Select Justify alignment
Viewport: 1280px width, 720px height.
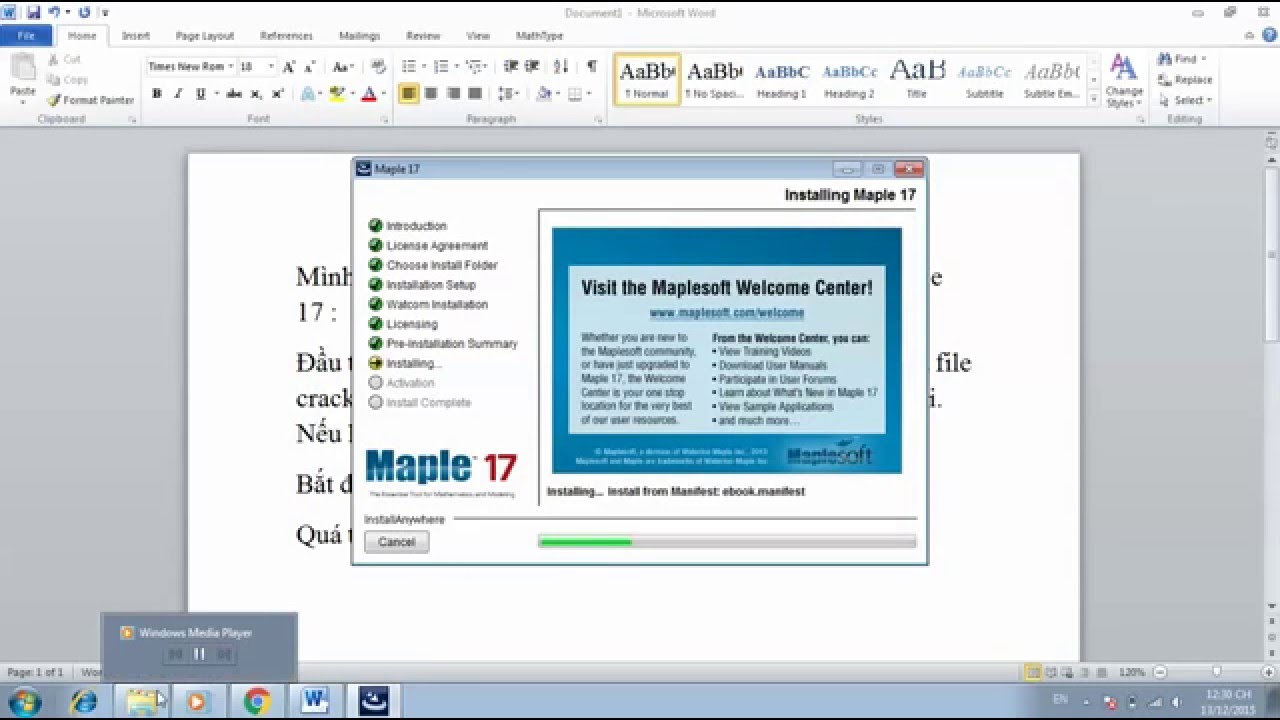coord(475,93)
